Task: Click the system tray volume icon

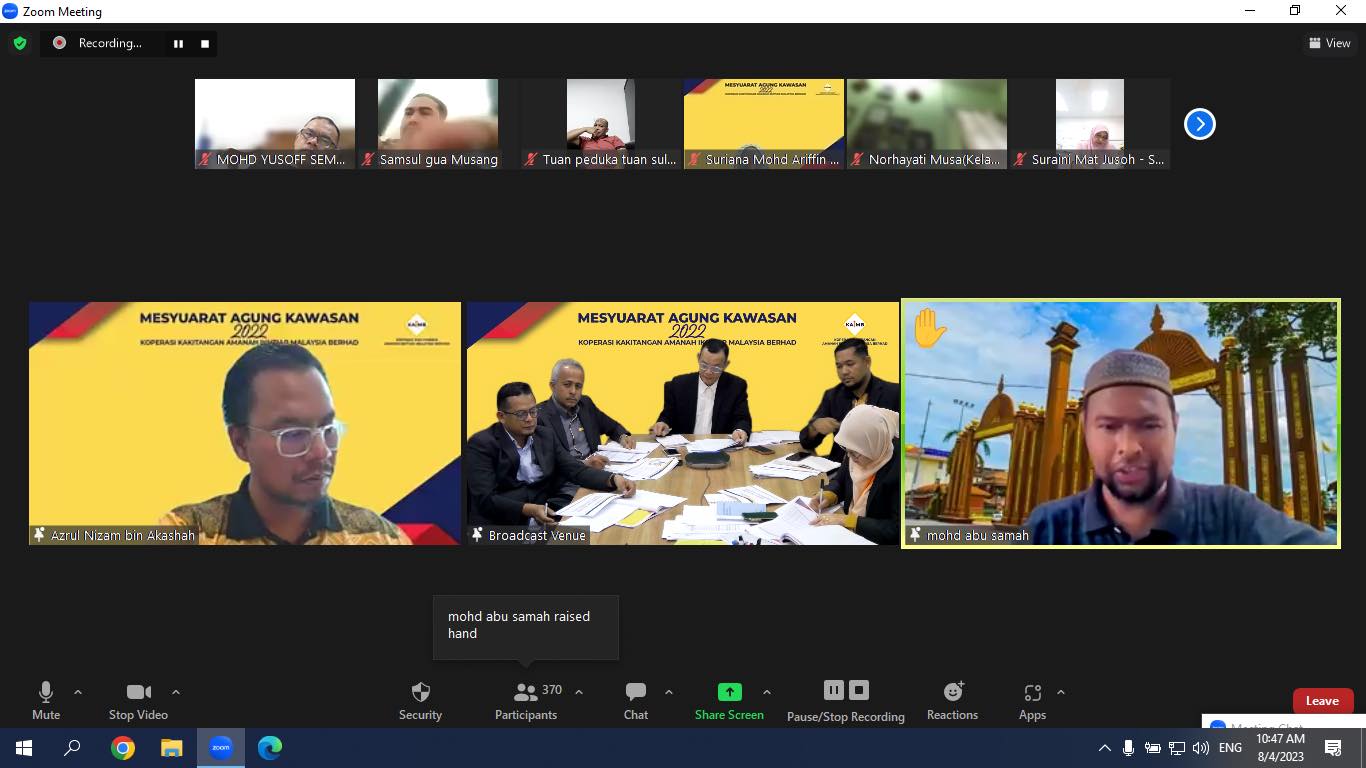Action: 1200,747
